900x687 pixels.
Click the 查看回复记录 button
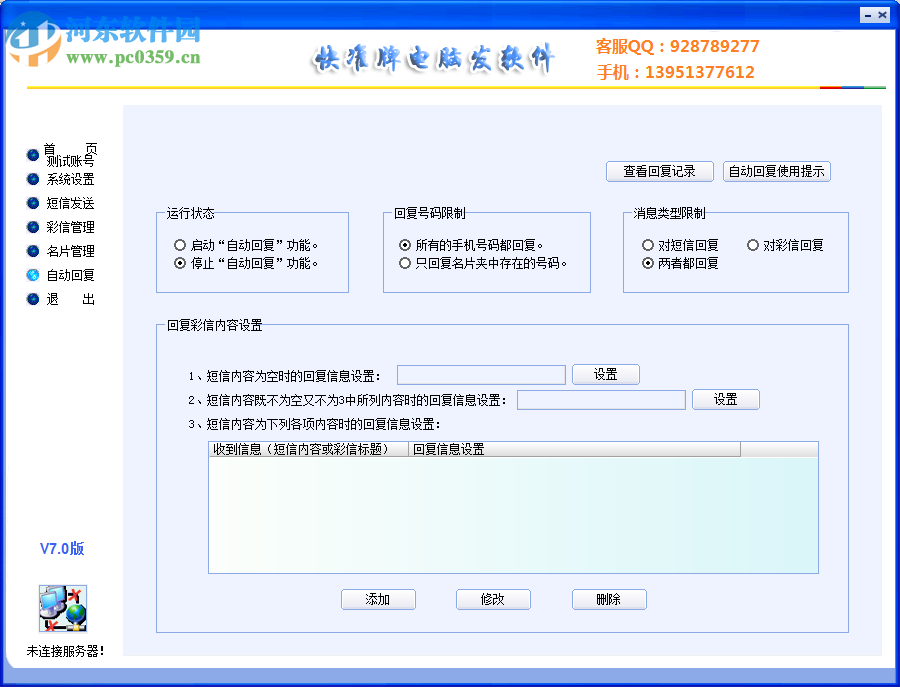[x=658, y=171]
